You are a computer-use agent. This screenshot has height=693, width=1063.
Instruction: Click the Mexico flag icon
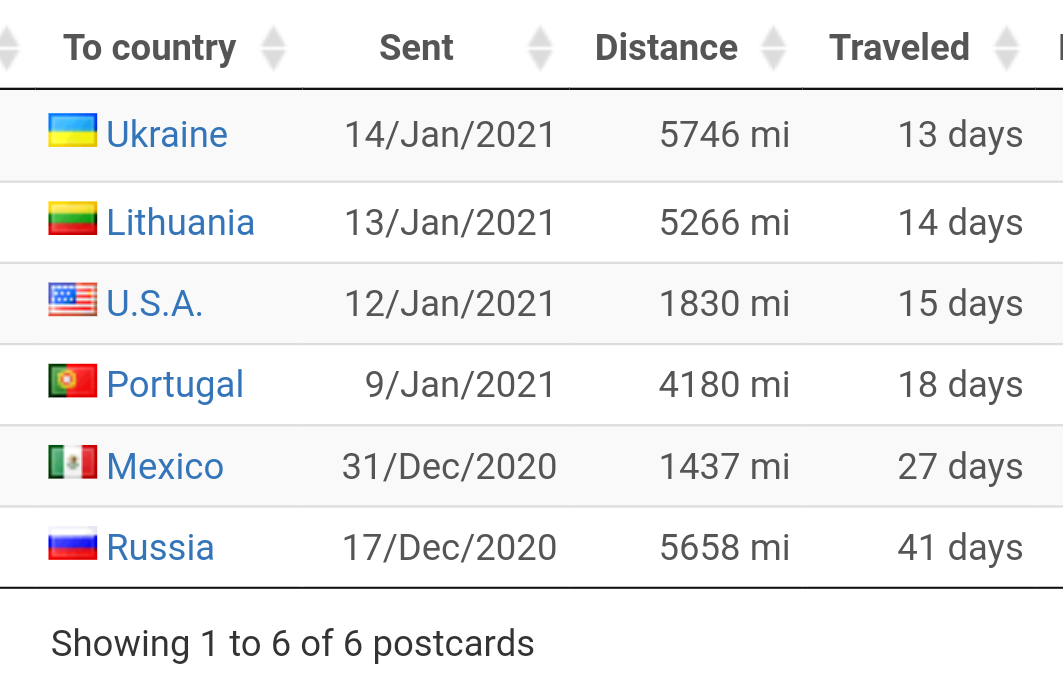pos(73,462)
